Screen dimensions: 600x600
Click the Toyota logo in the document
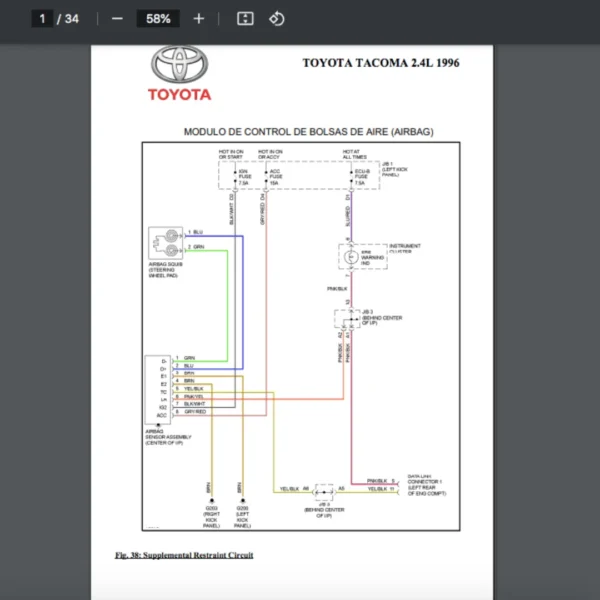coord(180,65)
